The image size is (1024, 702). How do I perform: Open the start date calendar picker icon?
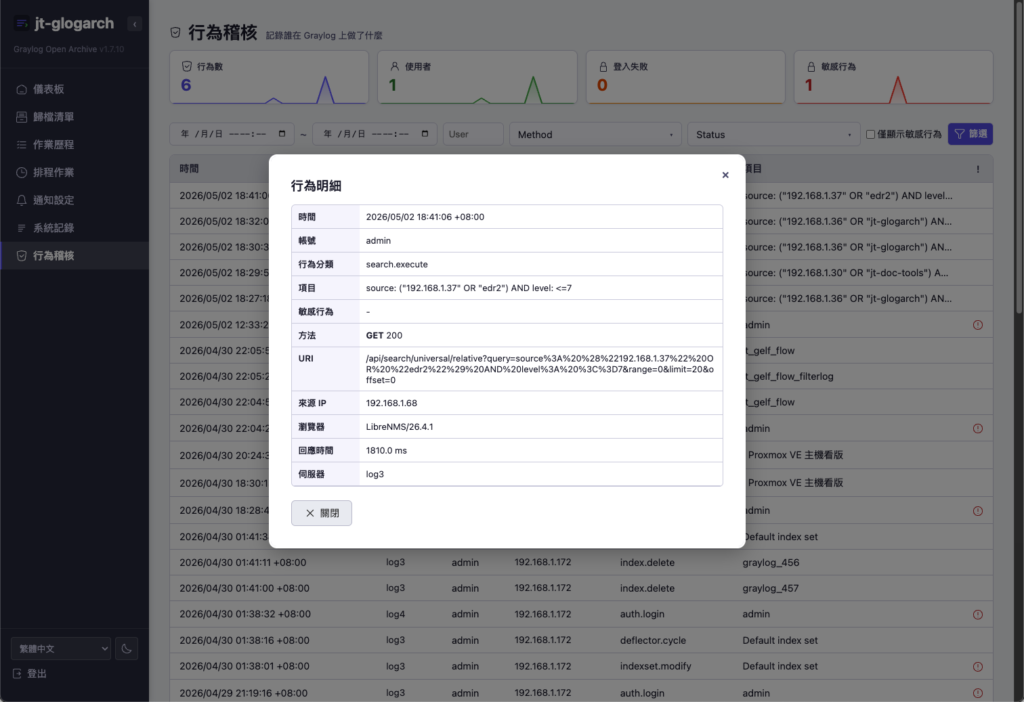click(x=282, y=134)
